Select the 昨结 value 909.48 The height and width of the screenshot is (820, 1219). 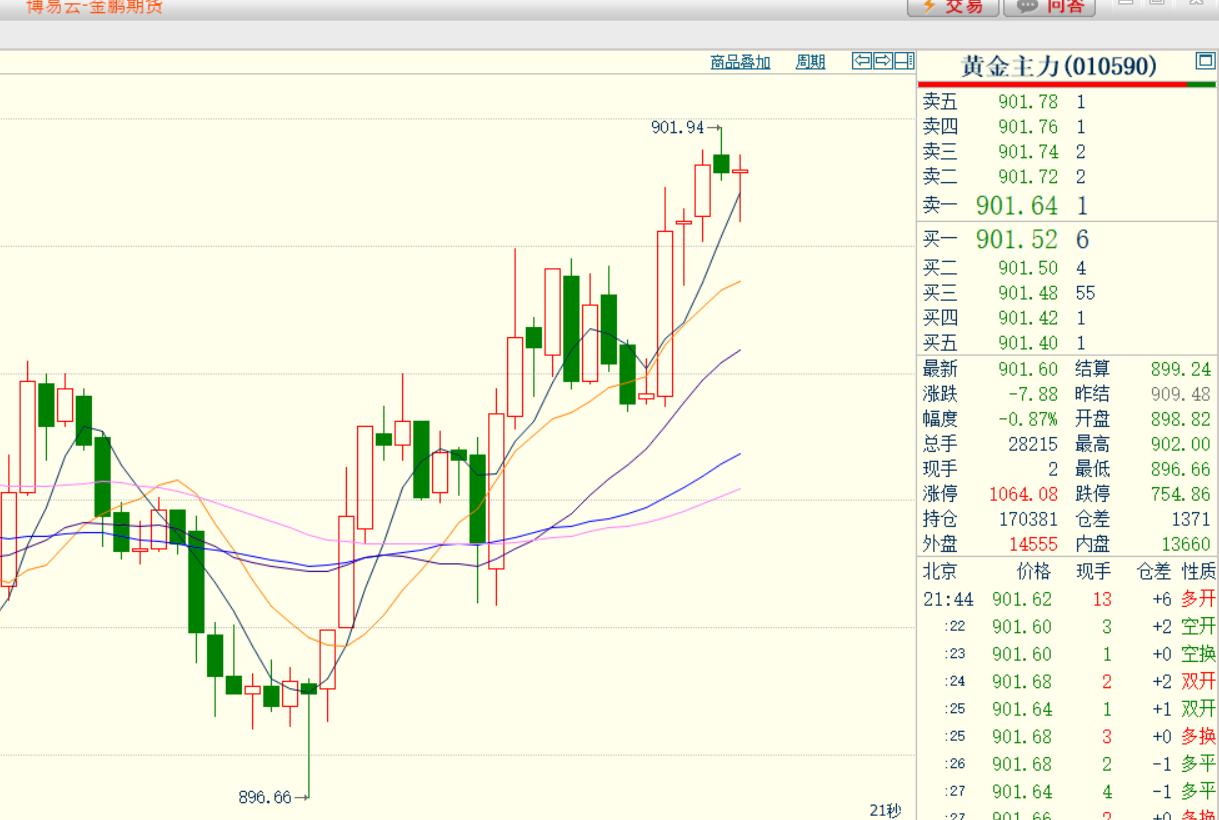point(1180,395)
